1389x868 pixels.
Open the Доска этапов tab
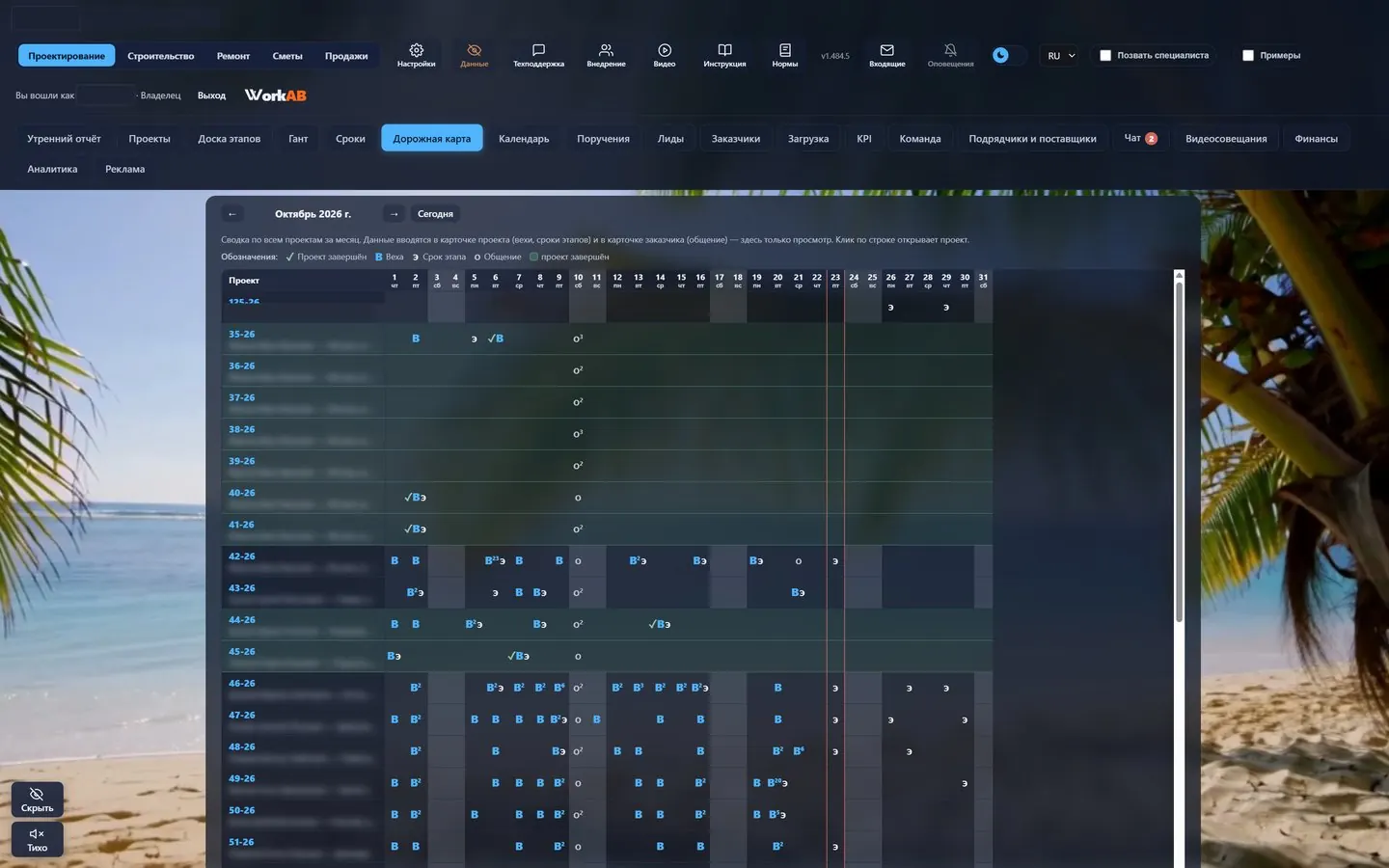click(230, 138)
